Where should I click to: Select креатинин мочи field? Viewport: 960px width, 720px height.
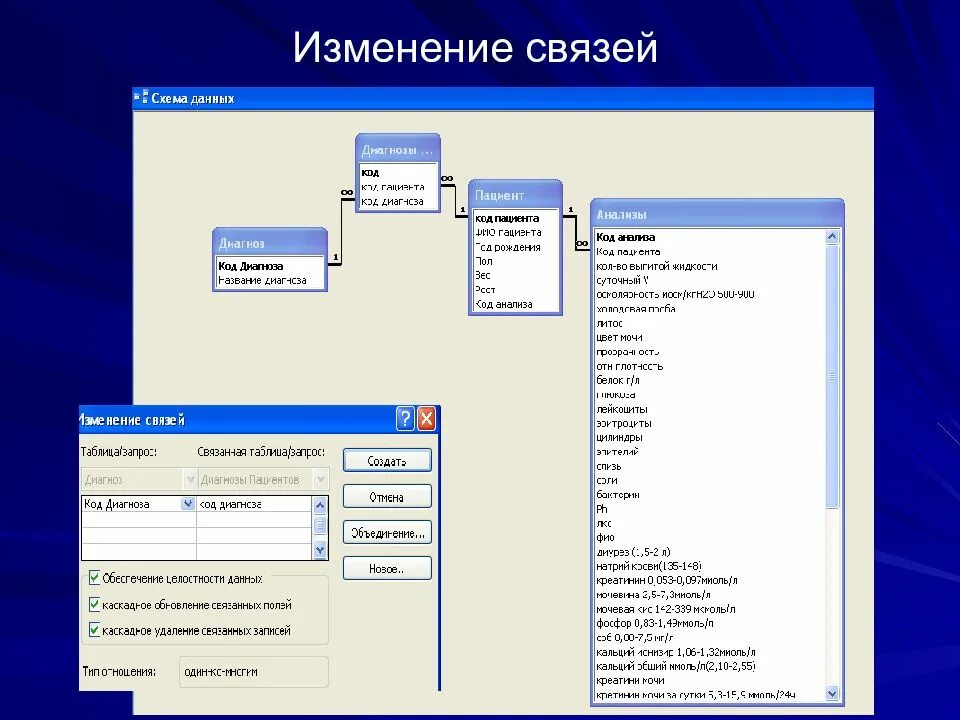tap(630, 680)
